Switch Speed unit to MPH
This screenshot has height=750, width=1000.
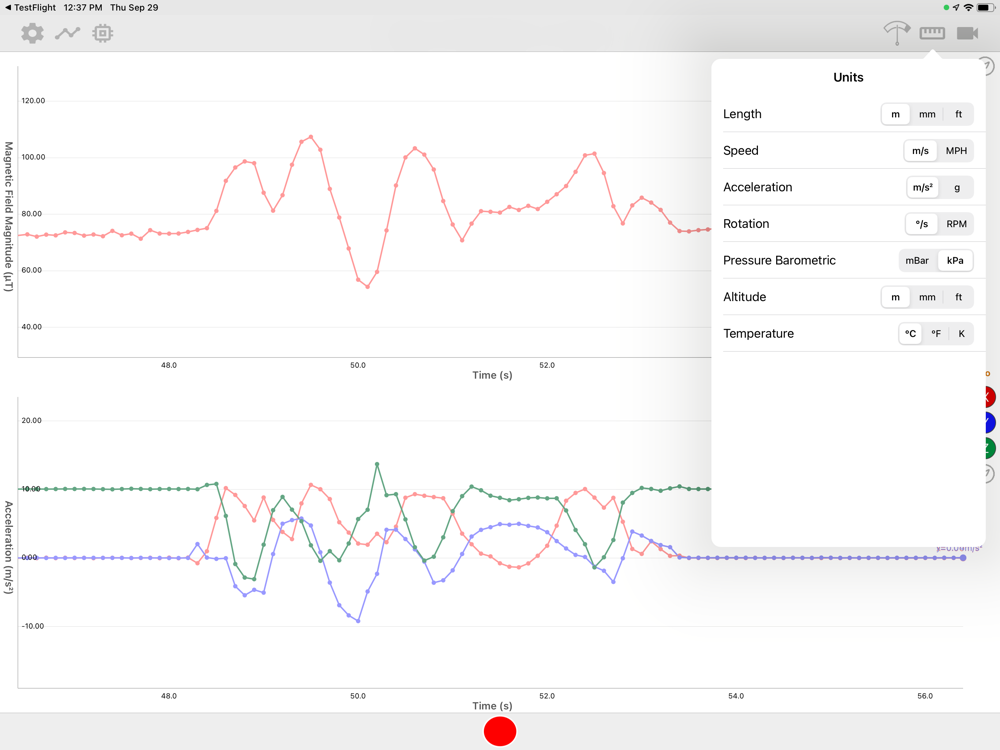pos(956,151)
